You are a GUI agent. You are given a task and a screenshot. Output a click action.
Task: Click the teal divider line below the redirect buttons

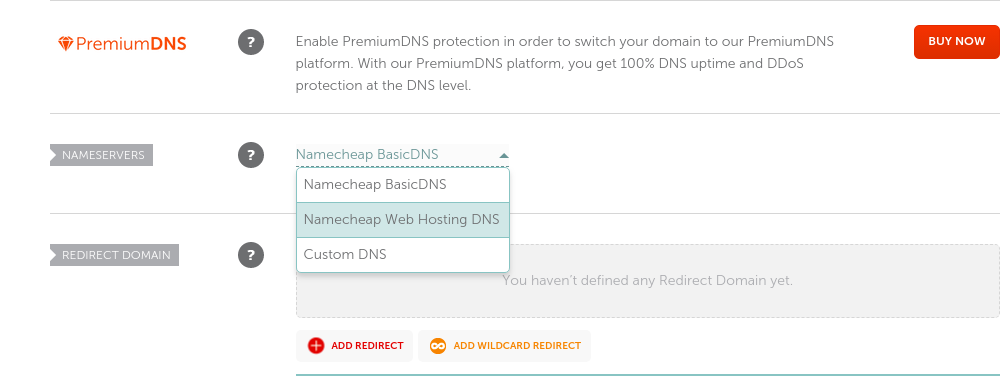647,375
